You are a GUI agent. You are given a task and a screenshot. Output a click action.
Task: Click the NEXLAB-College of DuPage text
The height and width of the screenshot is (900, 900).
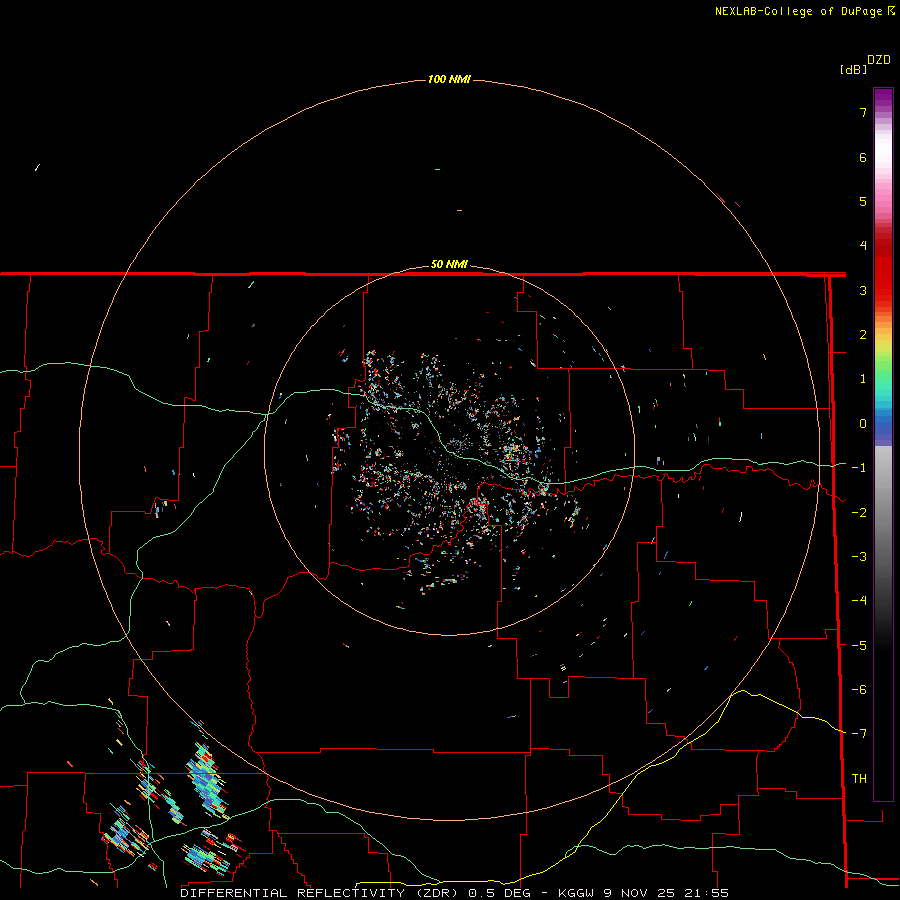tap(799, 11)
